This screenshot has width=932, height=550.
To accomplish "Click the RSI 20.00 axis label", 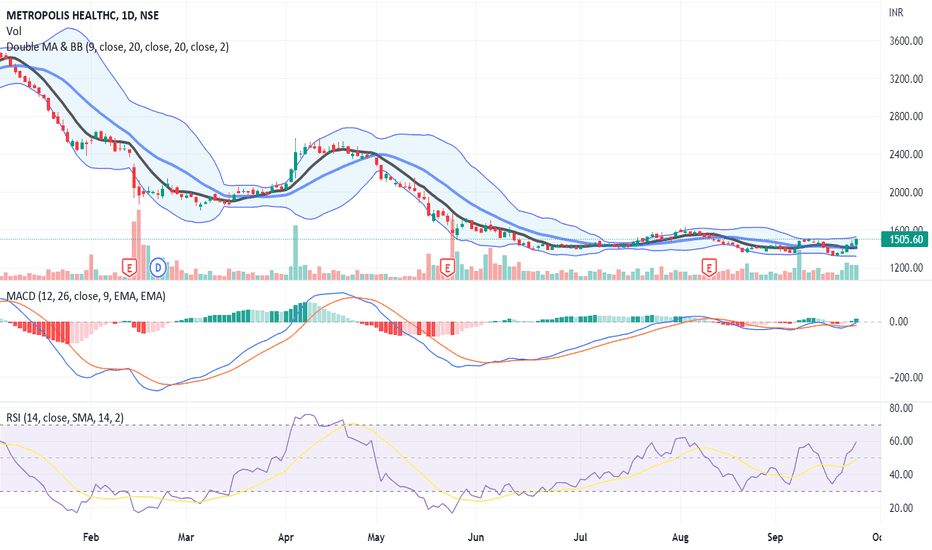I will click(901, 508).
